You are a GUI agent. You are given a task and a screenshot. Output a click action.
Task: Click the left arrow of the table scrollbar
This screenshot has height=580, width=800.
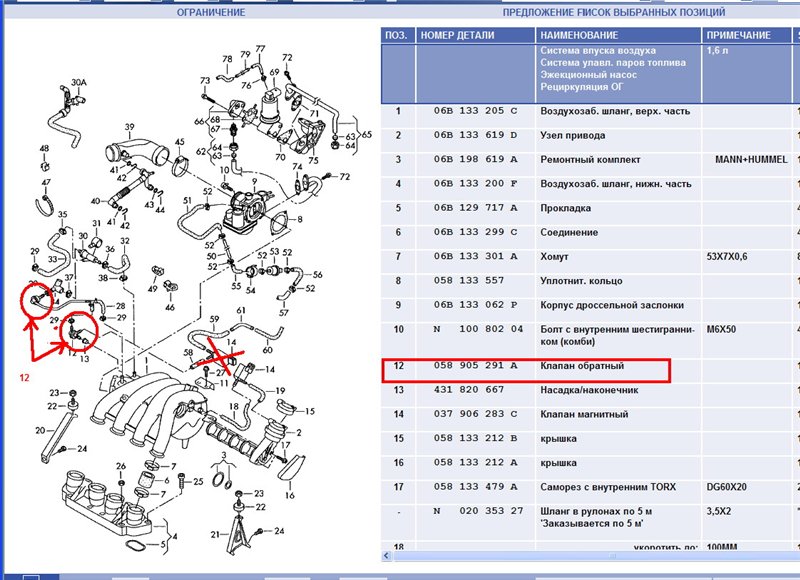(x=387, y=556)
